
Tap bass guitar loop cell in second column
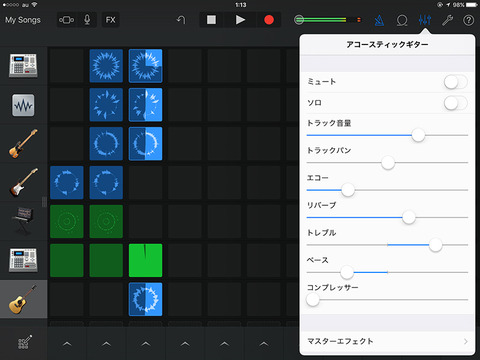tap(106, 144)
